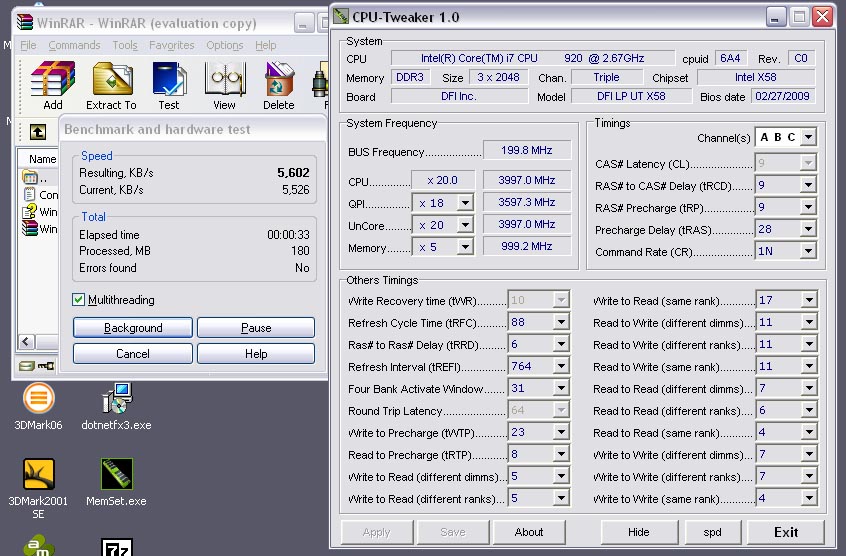Click the key icon in WinRAR status bar
Image resolution: width=846 pixels, height=556 pixels.
(46, 366)
